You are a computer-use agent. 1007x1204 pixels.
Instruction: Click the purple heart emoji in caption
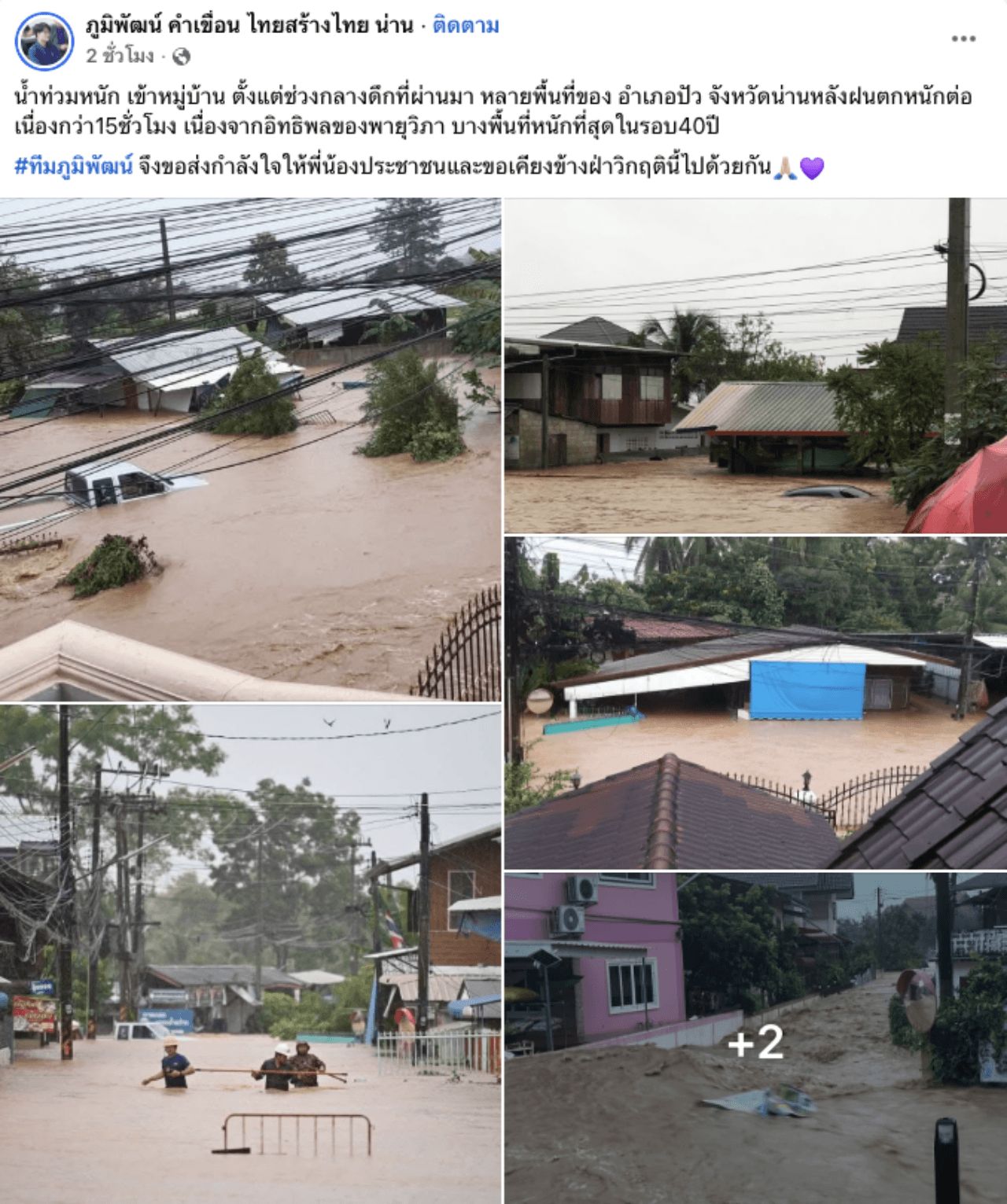click(x=812, y=168)
